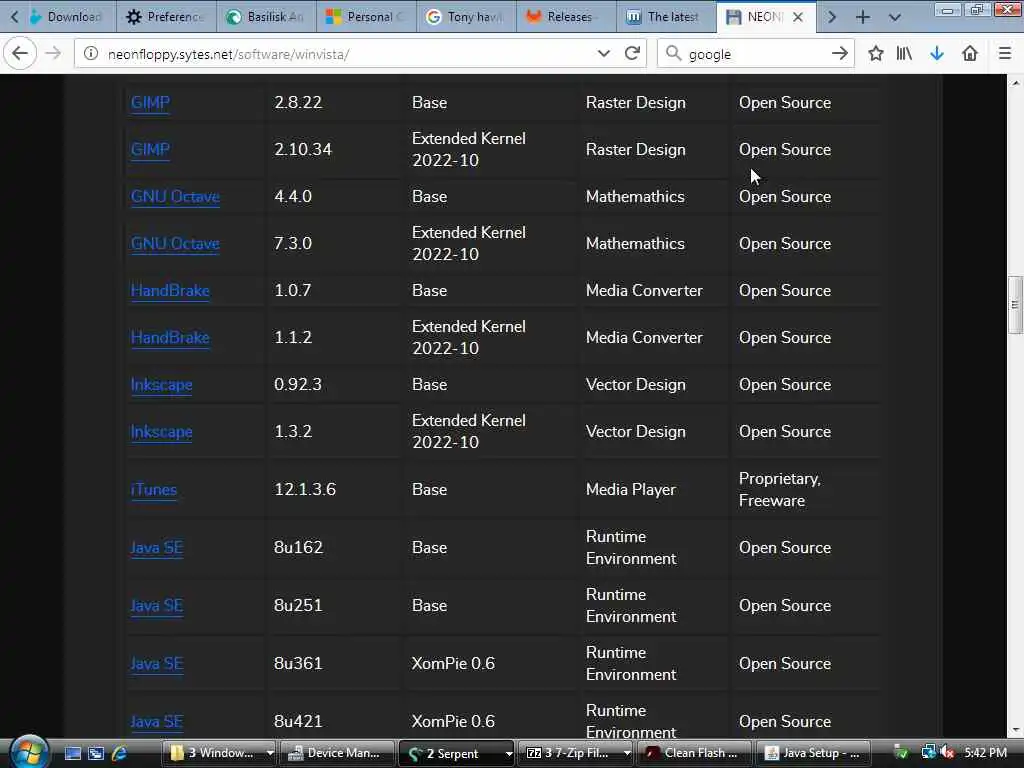This screenshot has height=768, width=1024.
Task: Switch to the Personal tab
Action: (366, 17)
